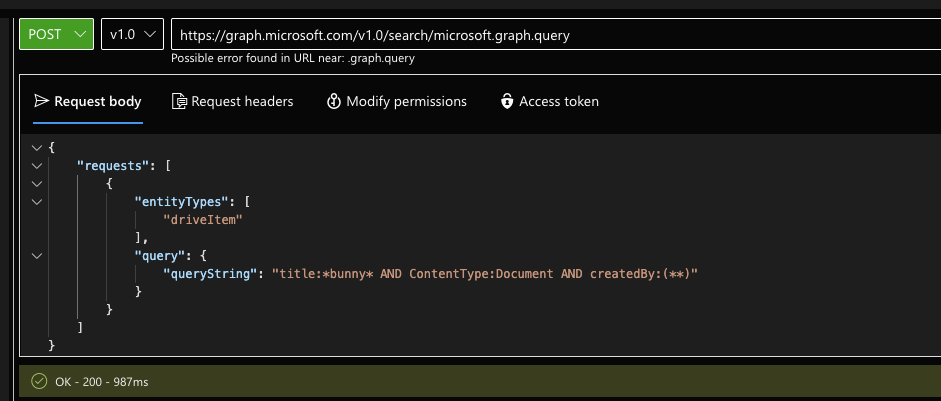Click the "driveItem" string value

pyautogui.click(x=203, y=220)
